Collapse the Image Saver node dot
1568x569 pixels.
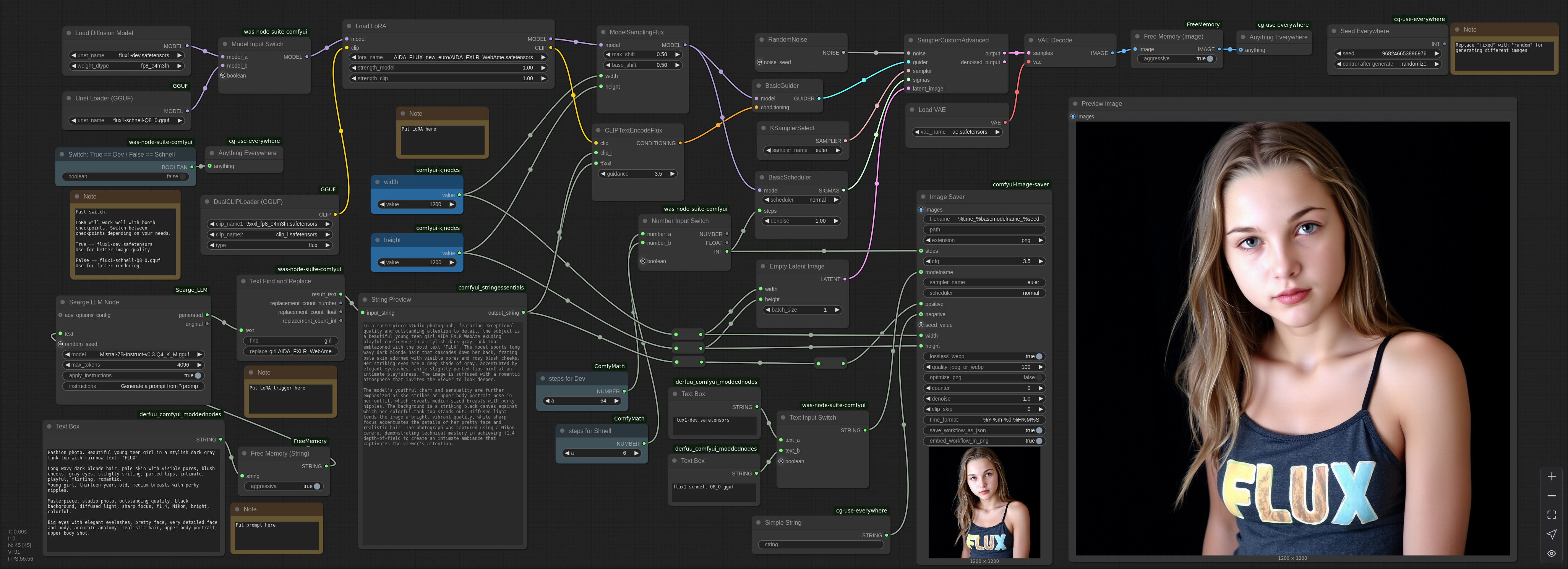[923, 197]
